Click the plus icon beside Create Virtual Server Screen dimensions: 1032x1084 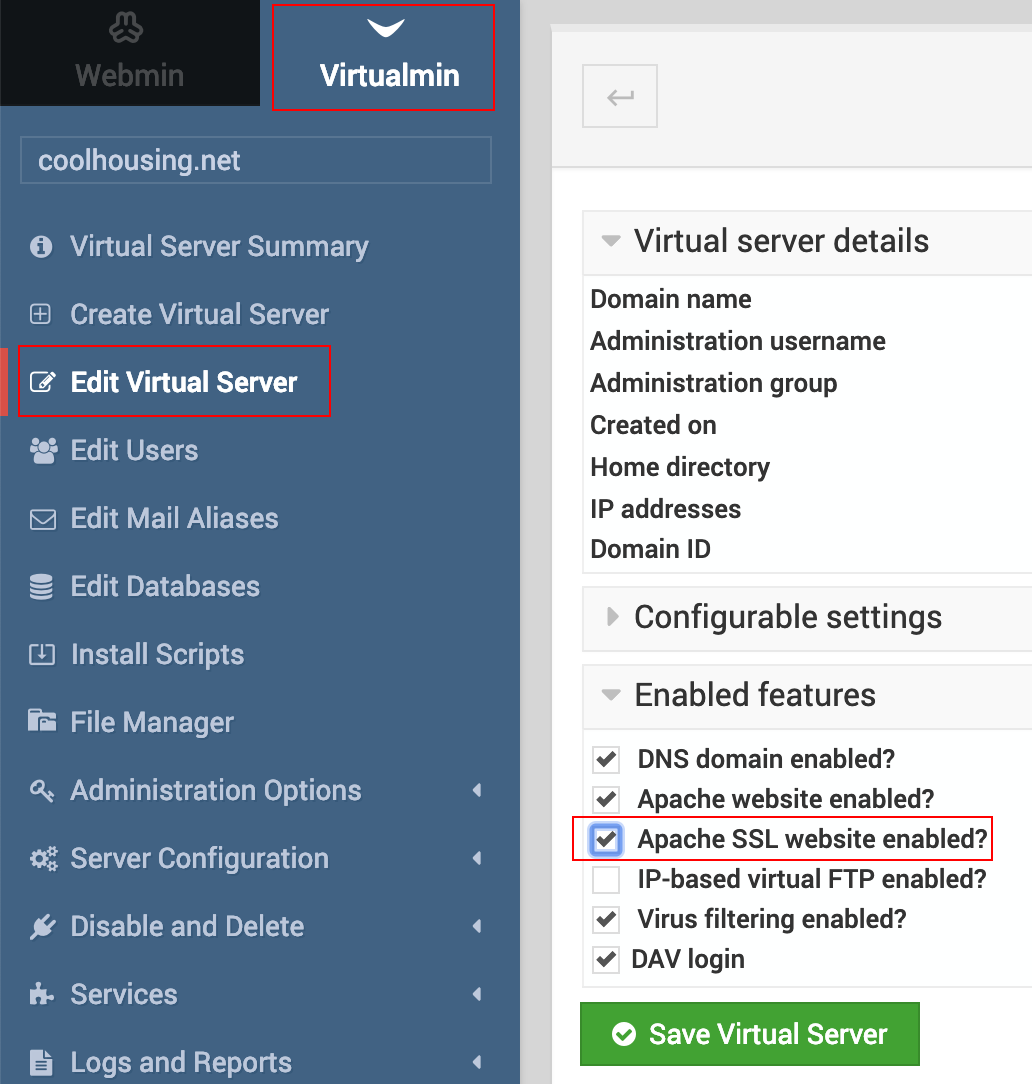click(40, 315)
